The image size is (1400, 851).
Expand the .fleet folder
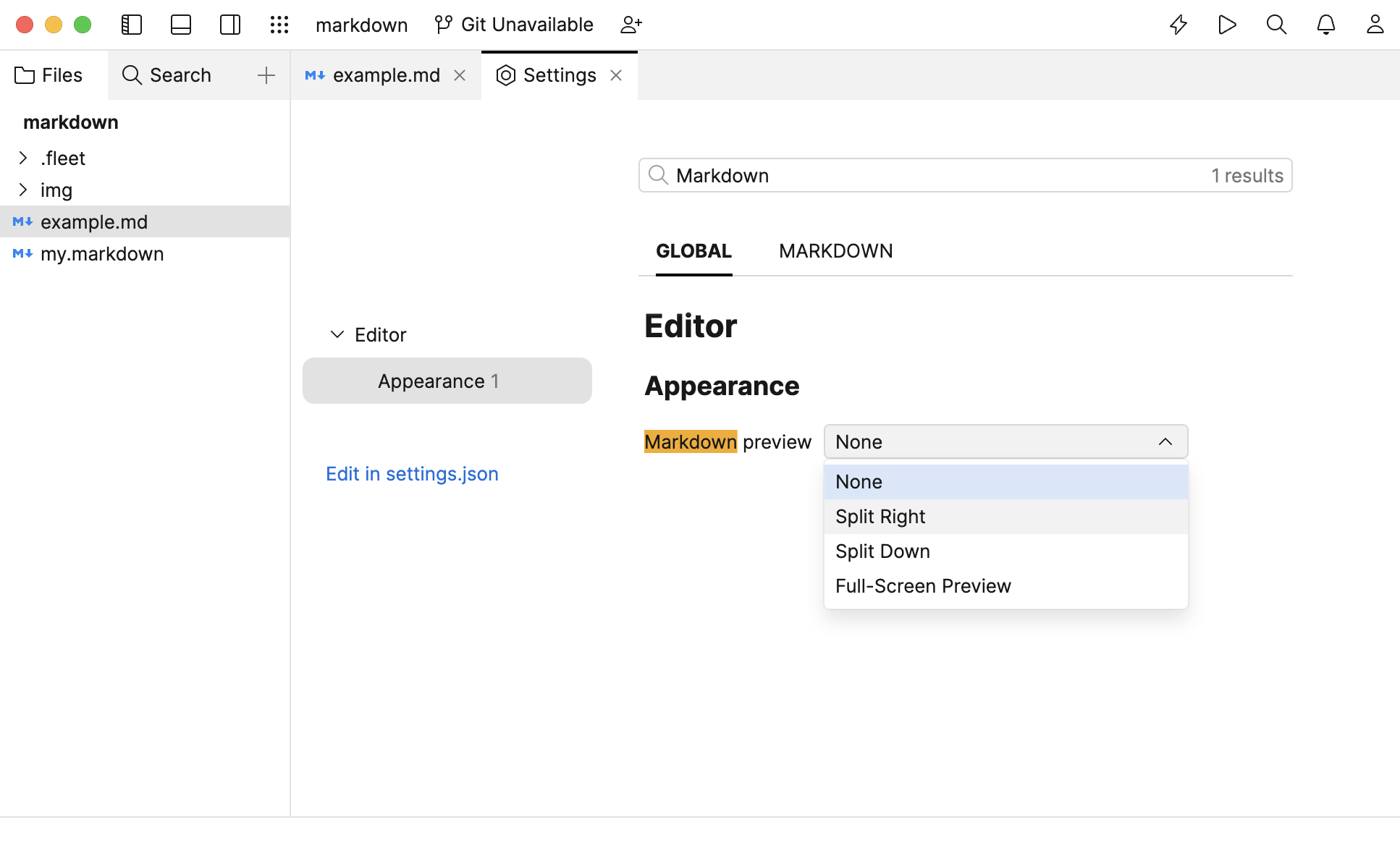tap(23, 158)
